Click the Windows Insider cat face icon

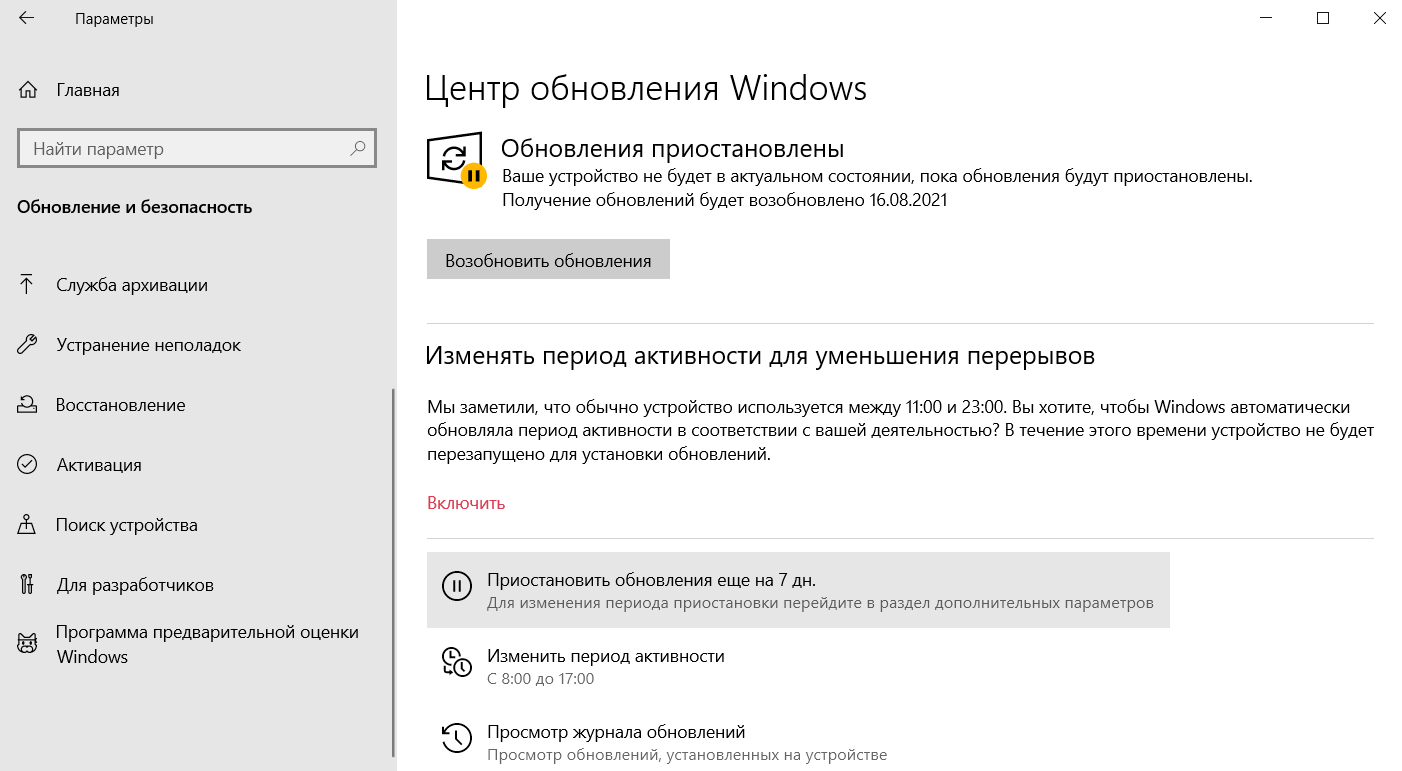(27, 644)
